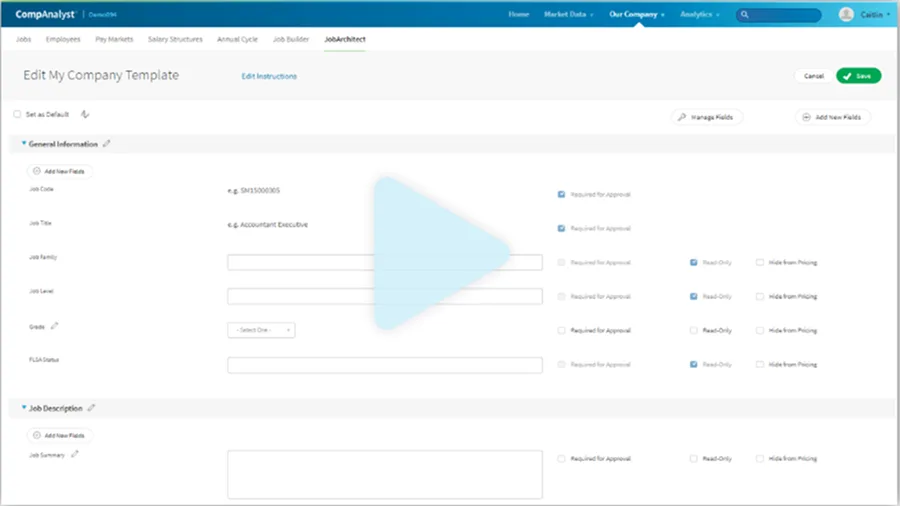900x531 pixels.
Task: Click the user avatar icon beside Caitlin
Action: point(845,14)
